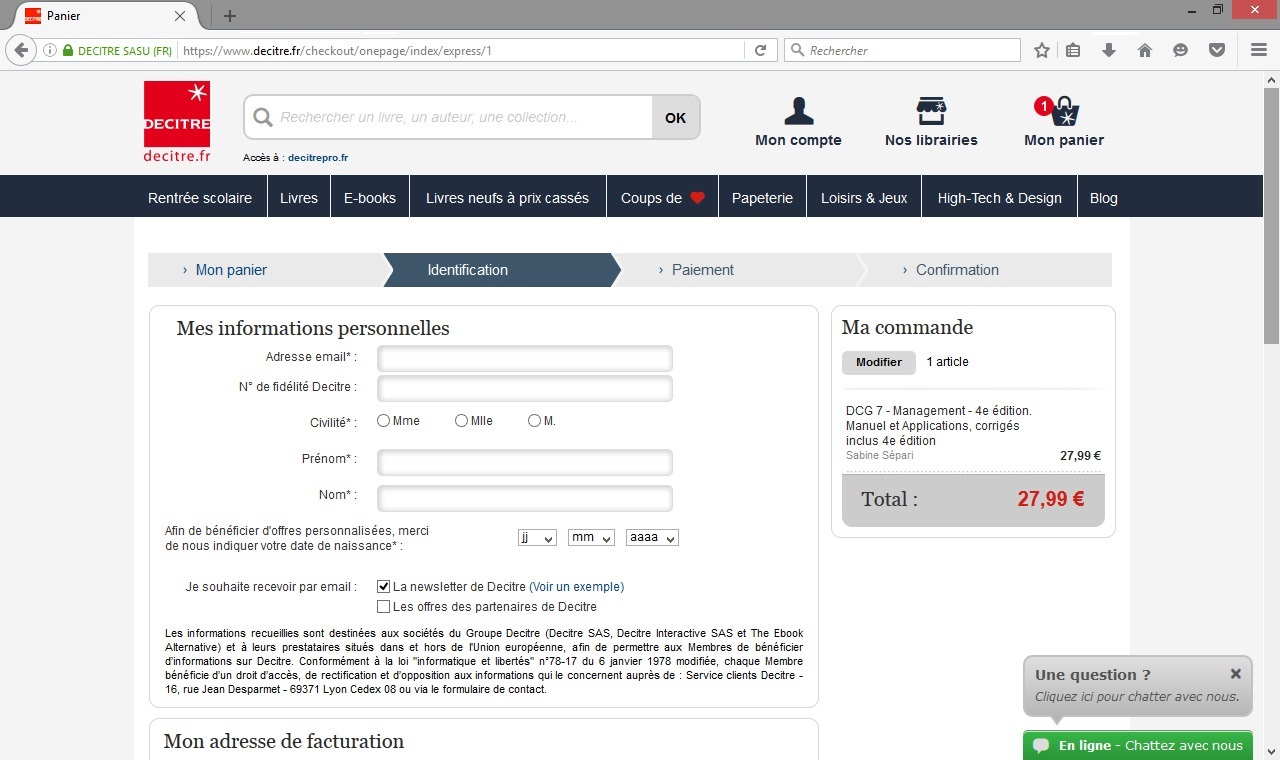Open bookmarks list icon in toolbar
This screenshot has width=1280, height=760.
point(1073,50)
